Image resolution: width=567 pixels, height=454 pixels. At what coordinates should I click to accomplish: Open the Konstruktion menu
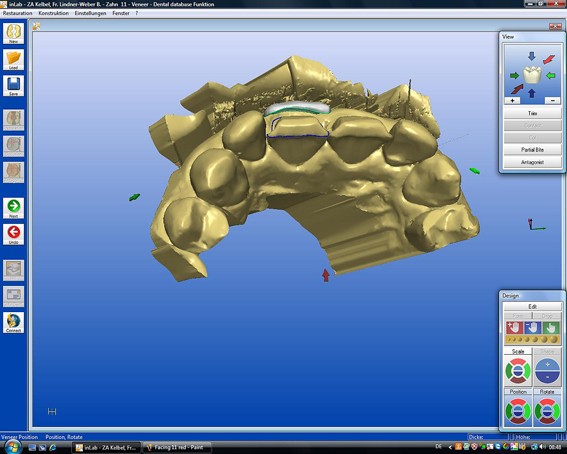coord(54,13)
